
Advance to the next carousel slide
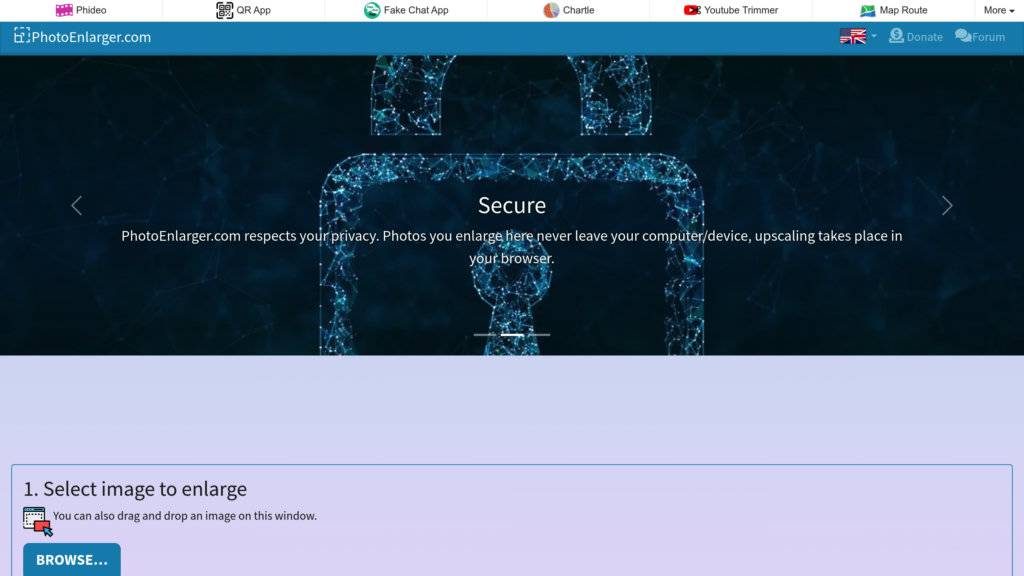(x=947, y=205)
